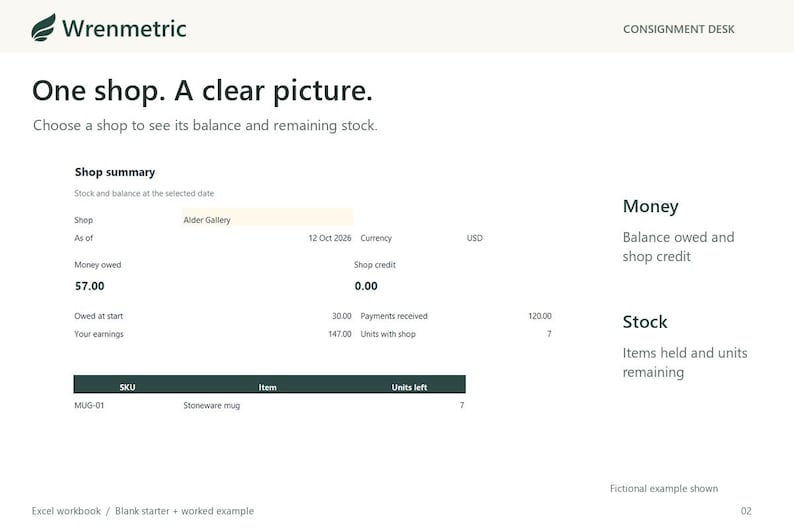Click the 'Excel workbook' footer text
The width and height of the screenshot is (794, 529).
pos(66,511)
